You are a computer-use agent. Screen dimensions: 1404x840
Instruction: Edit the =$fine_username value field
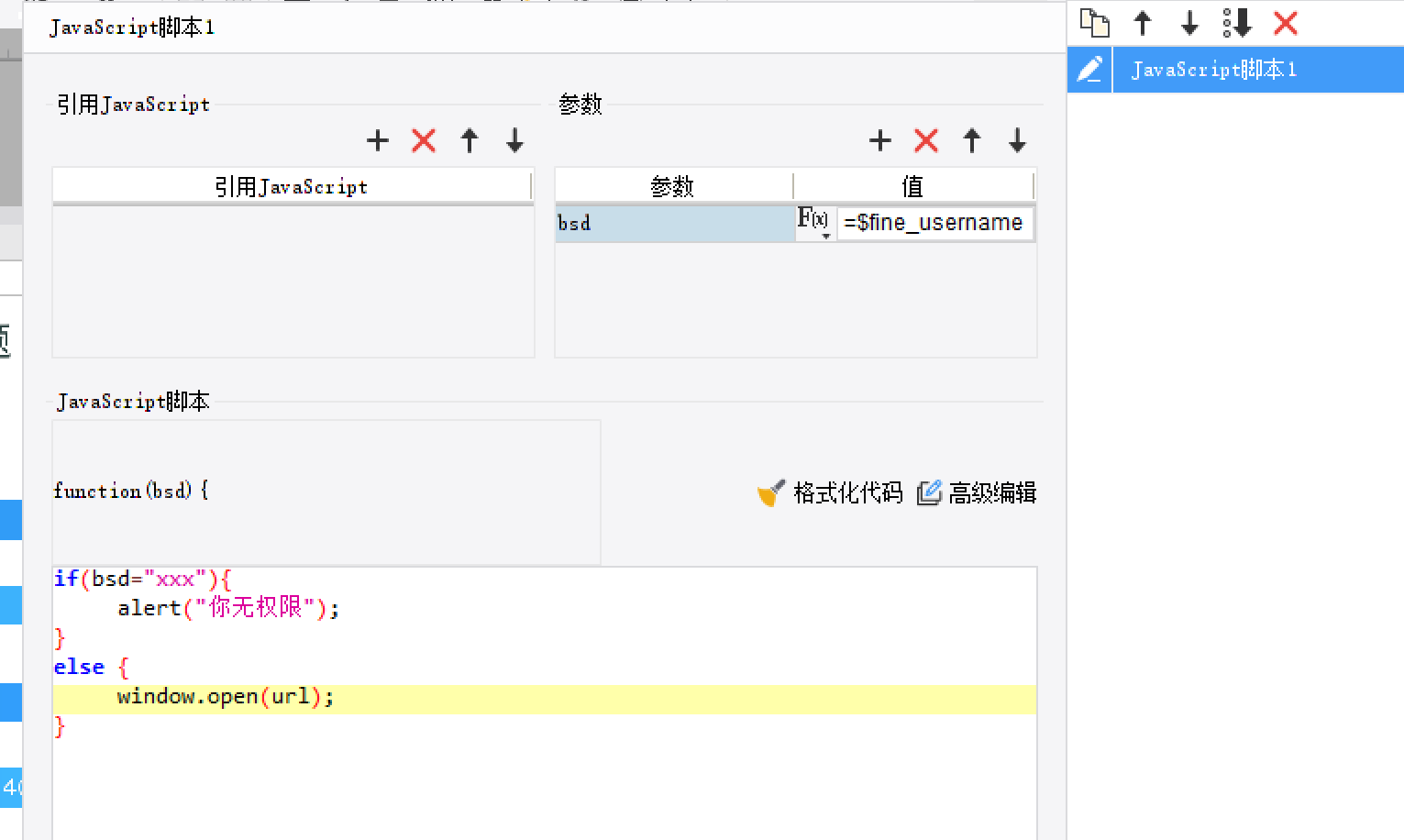pos(934,223)
